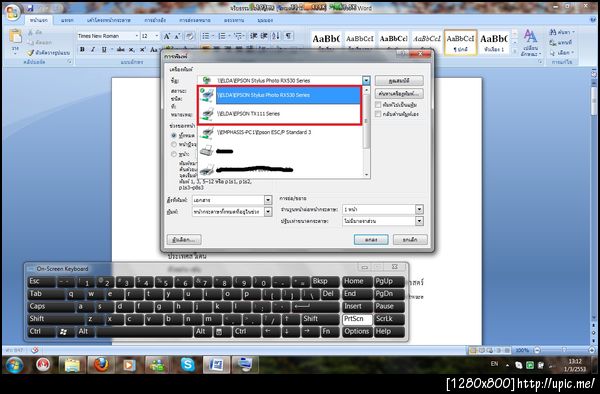
Task: Tick the upper checkbox in print dialog
Action: (x=378, y=104)
